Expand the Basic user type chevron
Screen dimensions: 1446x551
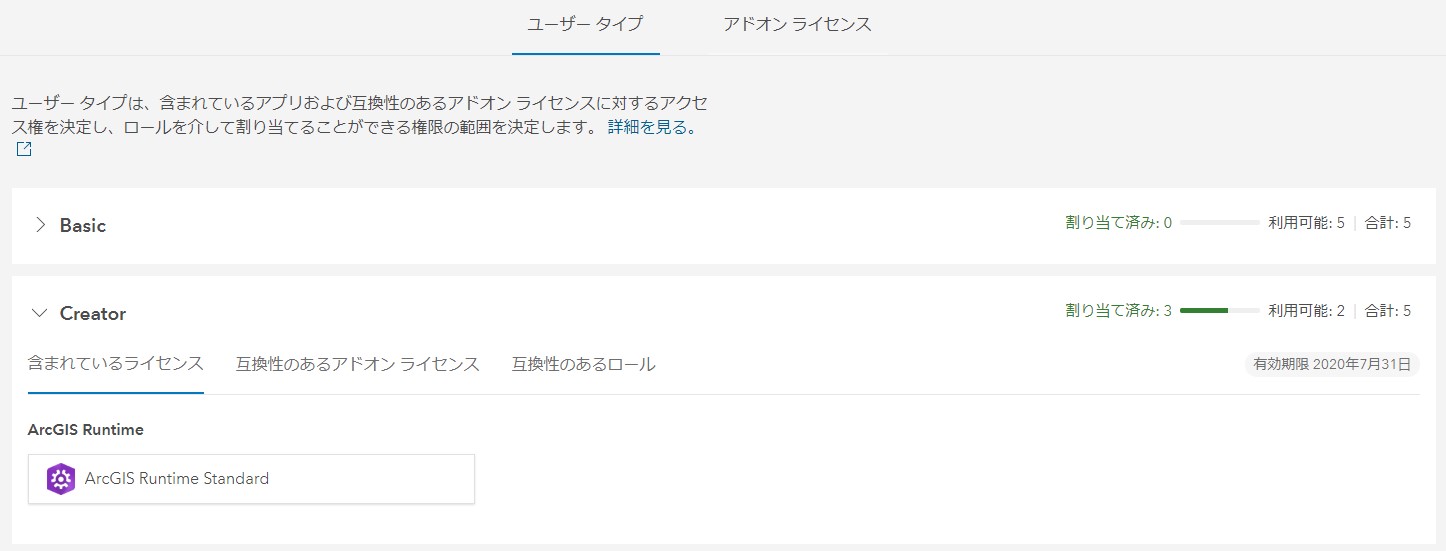(x=40, y=225)
